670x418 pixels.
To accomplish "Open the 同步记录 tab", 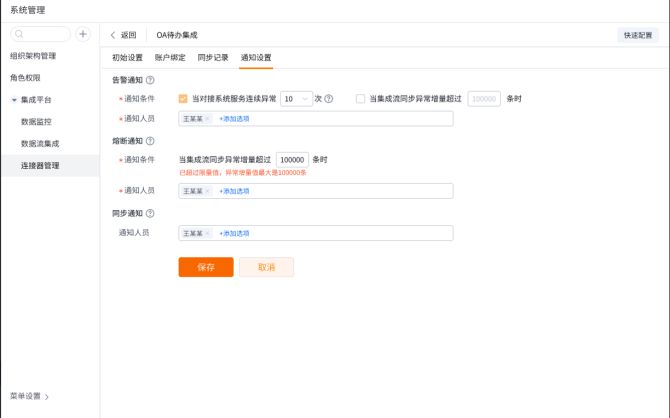I will 213,58.
